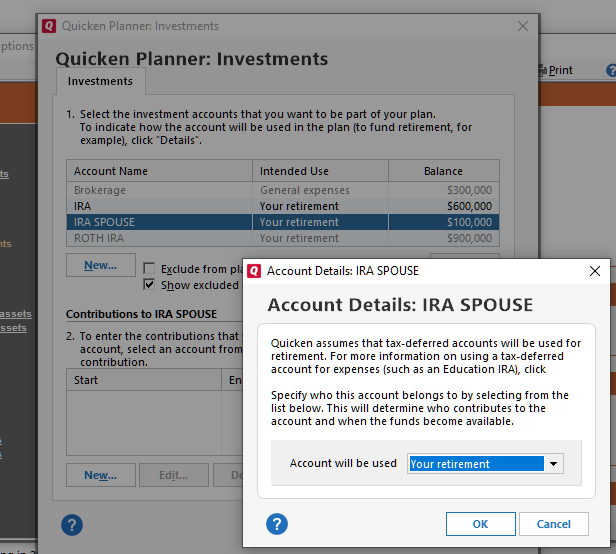This screenshot has width=616, height=554.
Task: Close the Quicken Planner: Investments window
Action: (523, 26)
